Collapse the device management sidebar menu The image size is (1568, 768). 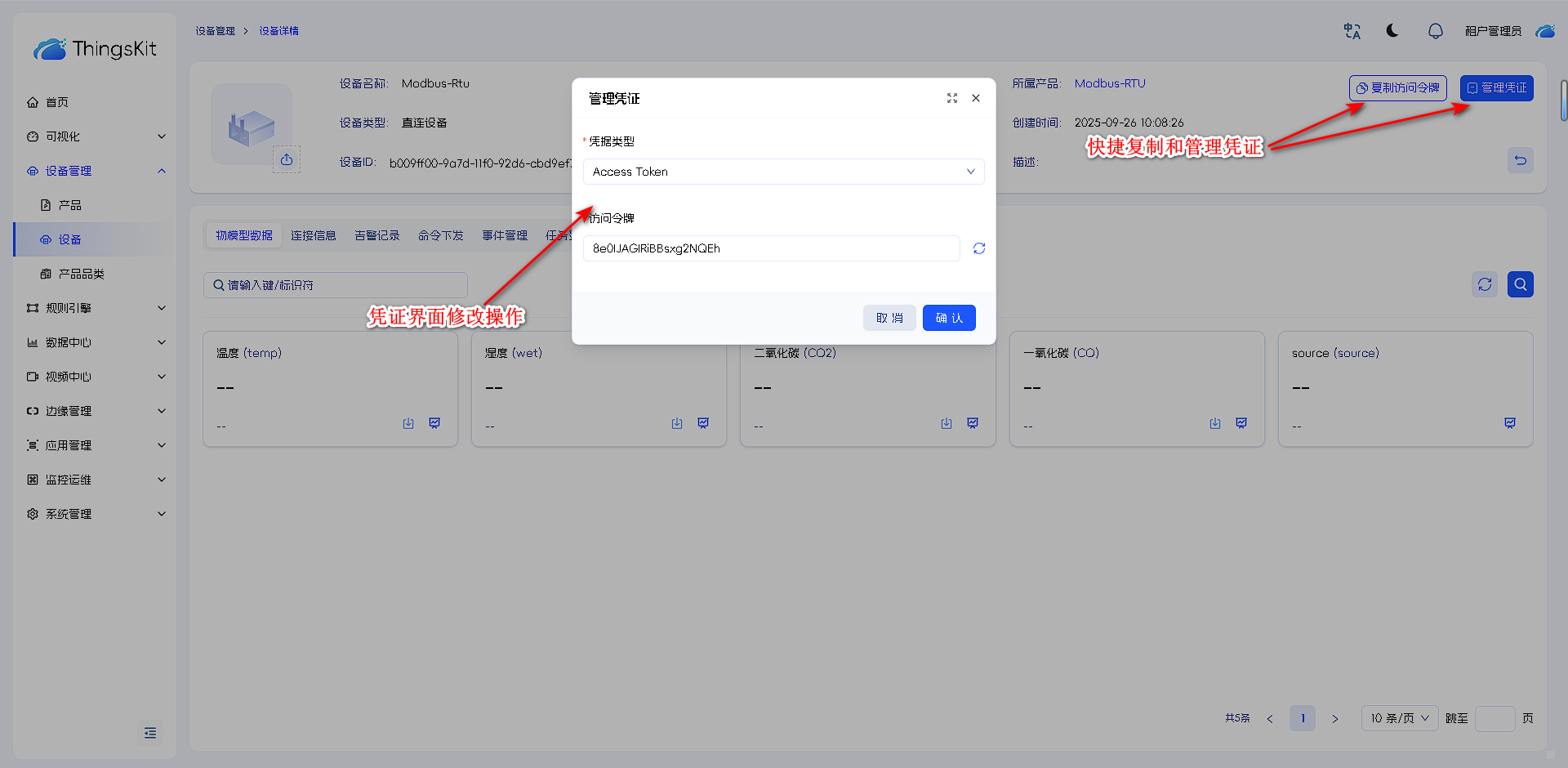click(96, 171)
